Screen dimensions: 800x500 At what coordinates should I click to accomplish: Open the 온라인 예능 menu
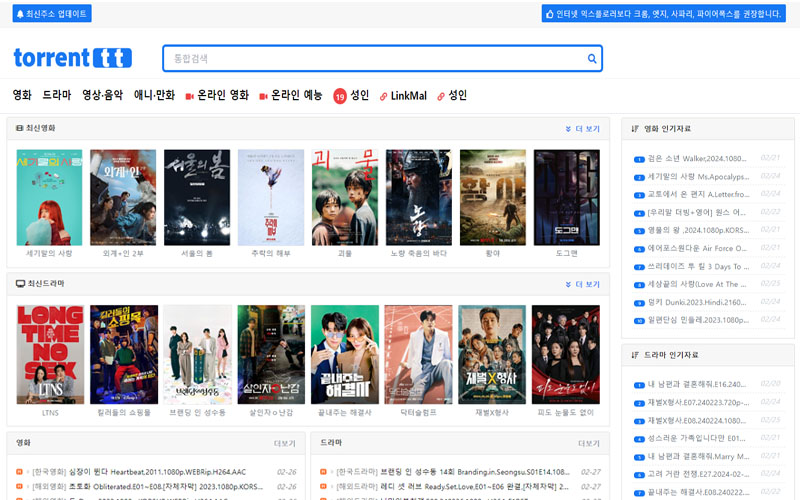(296, 95)
